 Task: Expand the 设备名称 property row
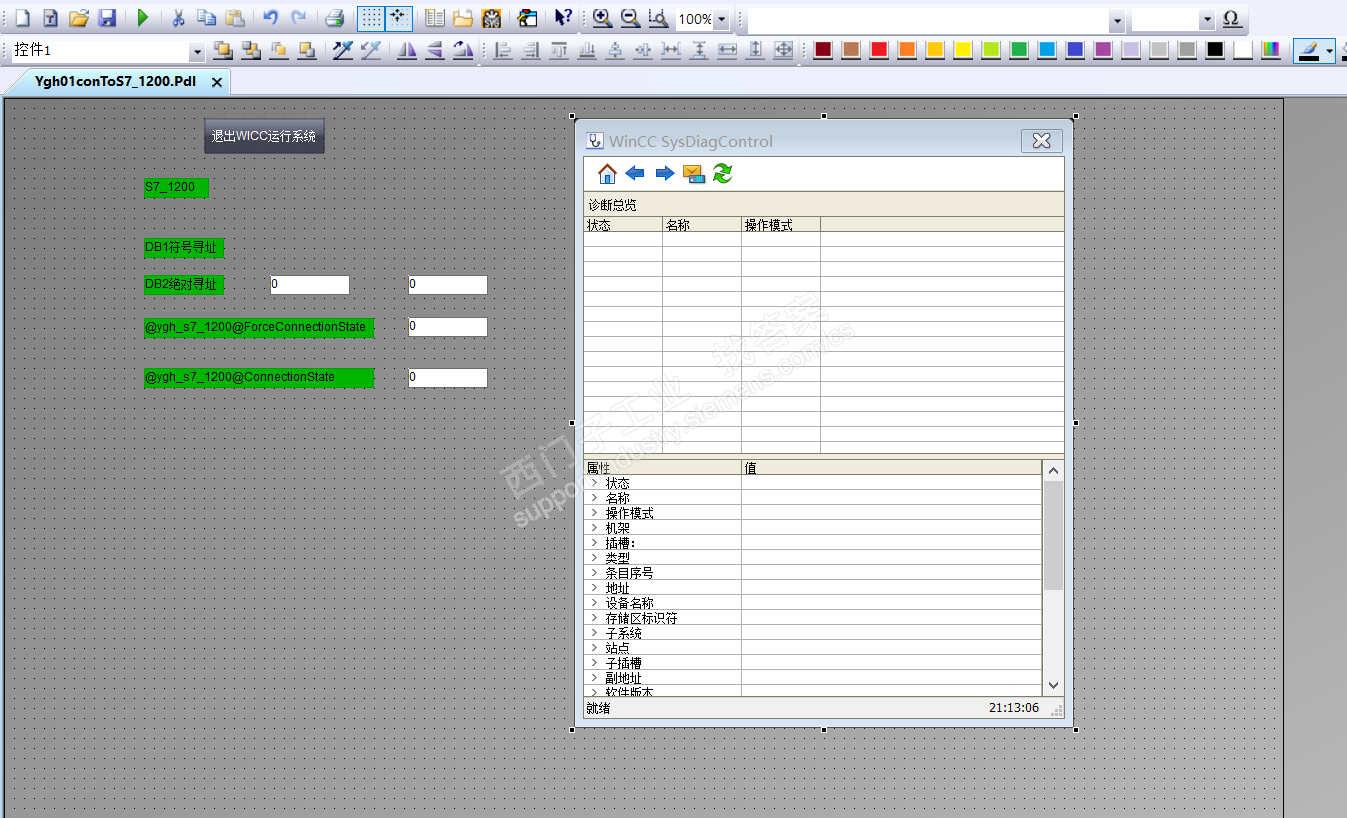tap(594, 603)
